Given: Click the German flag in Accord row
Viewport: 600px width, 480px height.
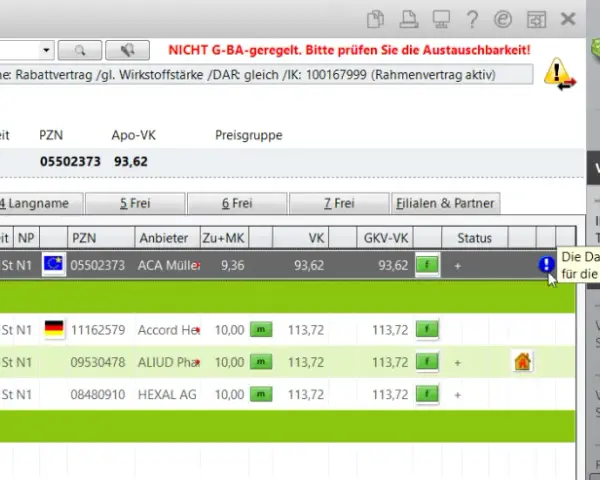Looking at the screenshot, I should point(54,329).
